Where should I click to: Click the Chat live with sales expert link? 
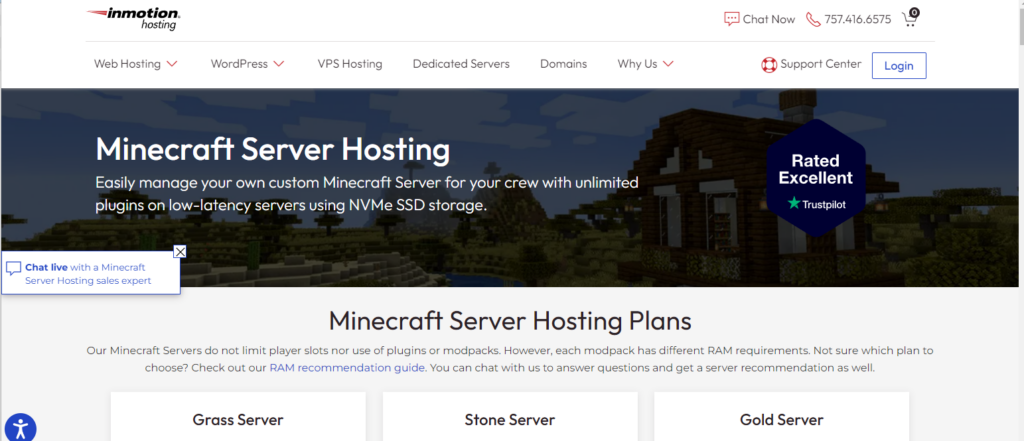[x=88, y=274]
